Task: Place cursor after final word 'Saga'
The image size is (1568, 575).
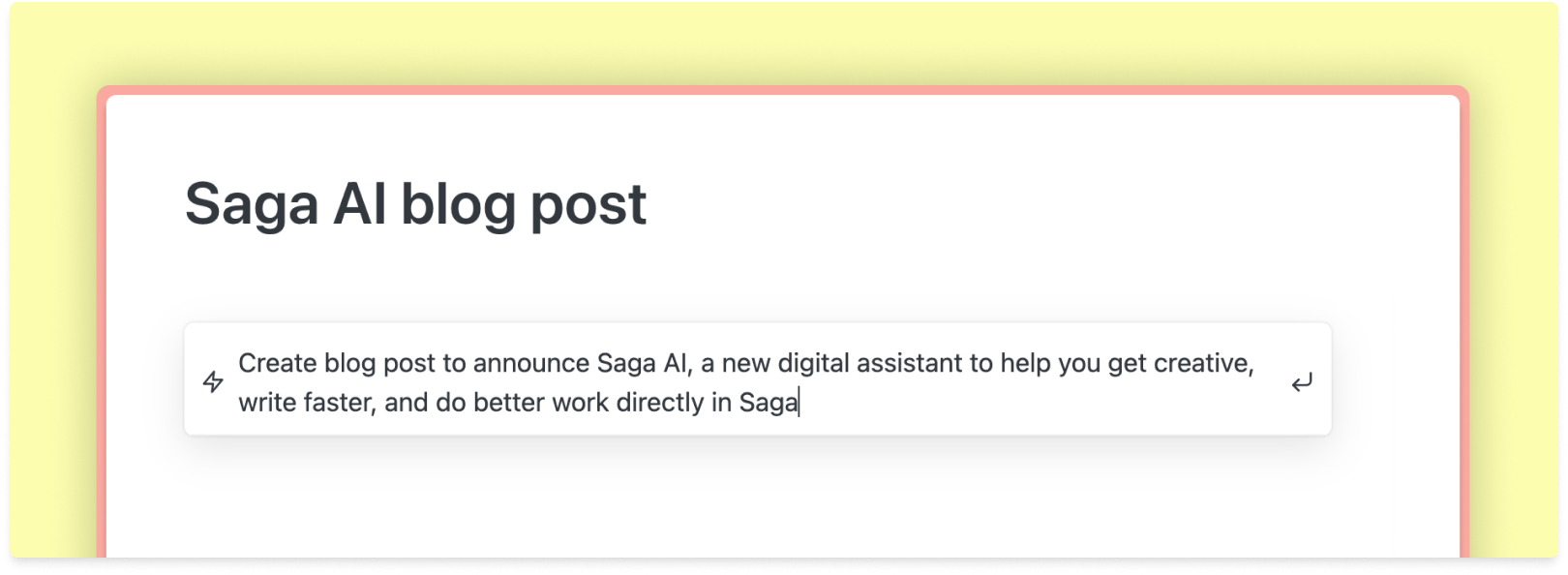Action: pos(799,403)
